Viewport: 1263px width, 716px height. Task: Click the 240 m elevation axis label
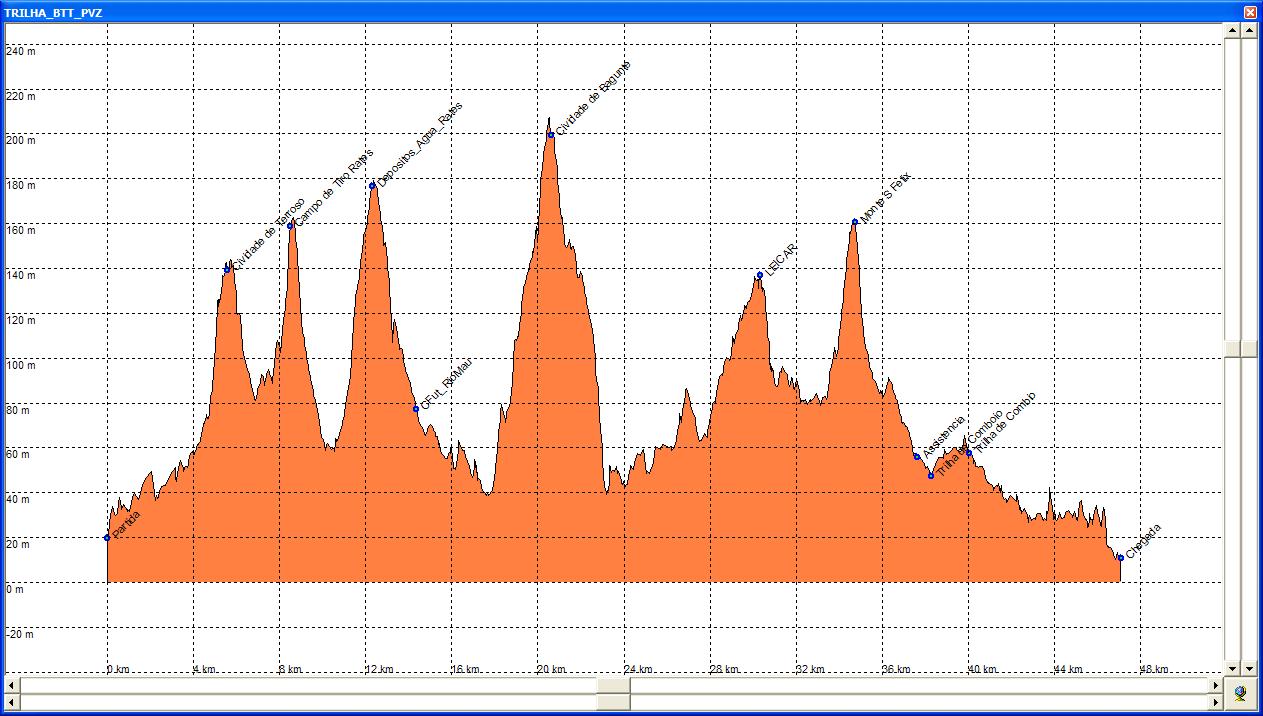pyautogui.click(x=21, y=51)
